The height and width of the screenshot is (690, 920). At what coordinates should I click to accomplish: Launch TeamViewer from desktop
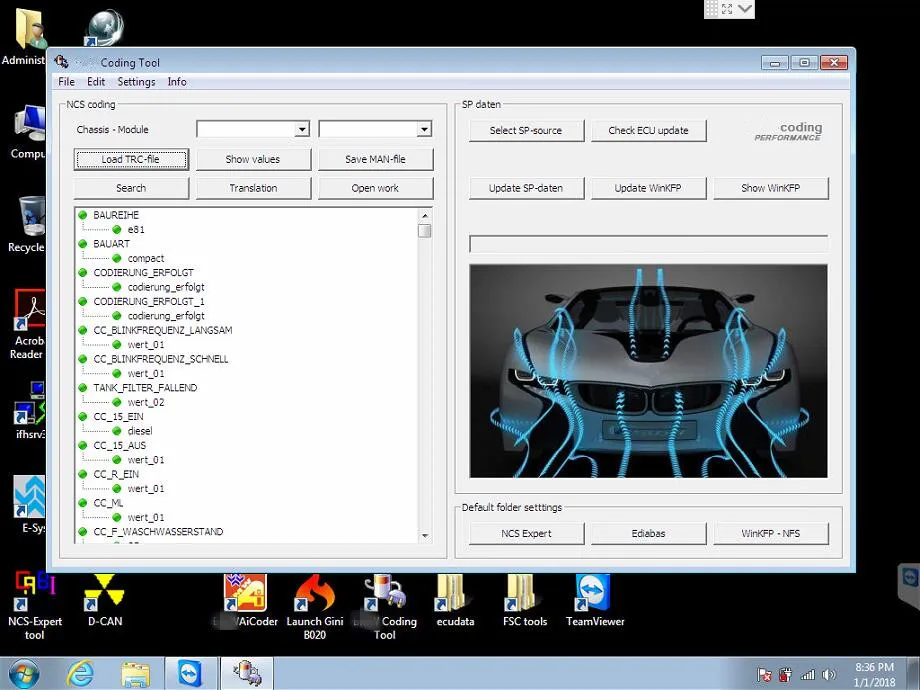point(594,600)
